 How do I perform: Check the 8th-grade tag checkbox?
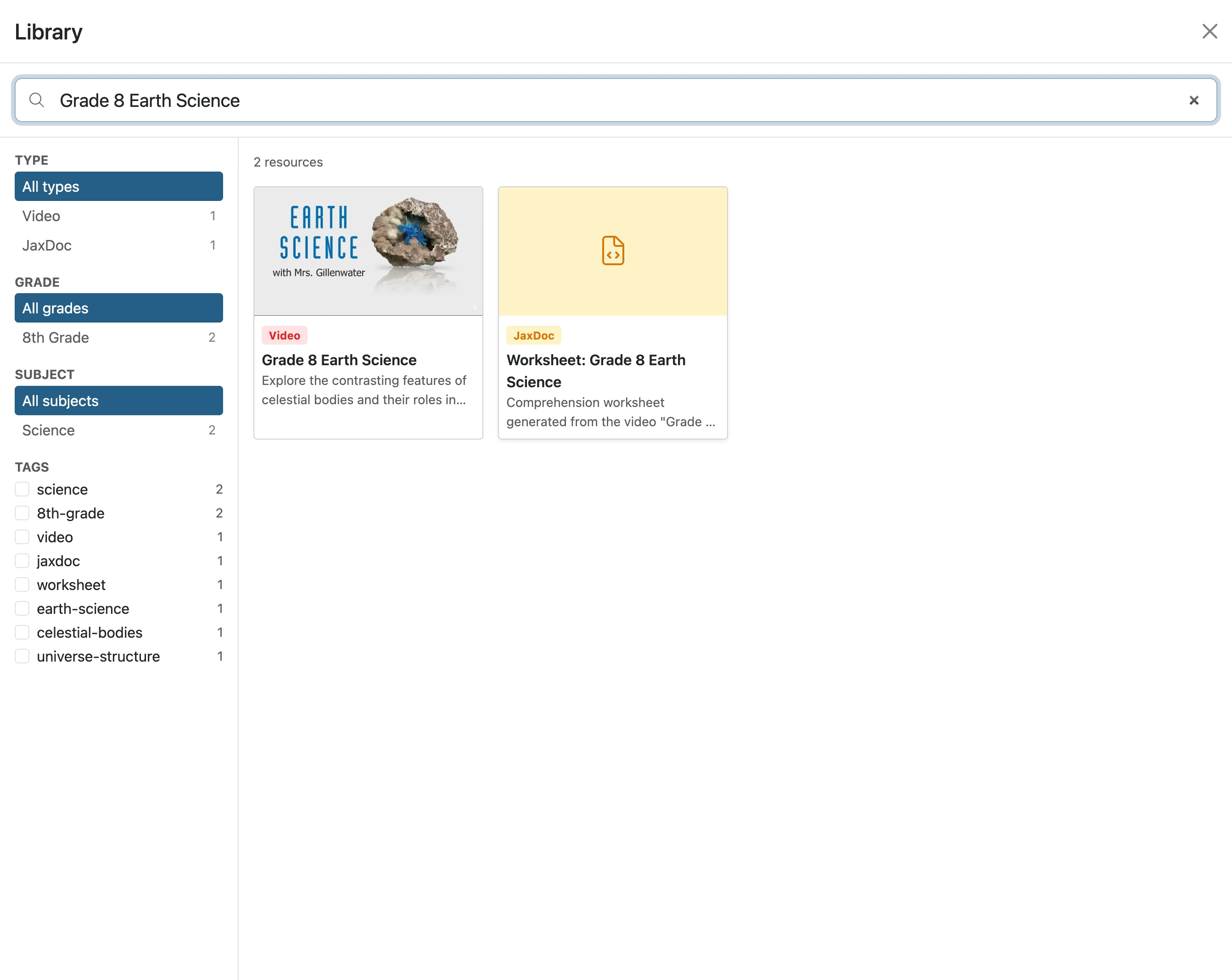tap(22, 513)
